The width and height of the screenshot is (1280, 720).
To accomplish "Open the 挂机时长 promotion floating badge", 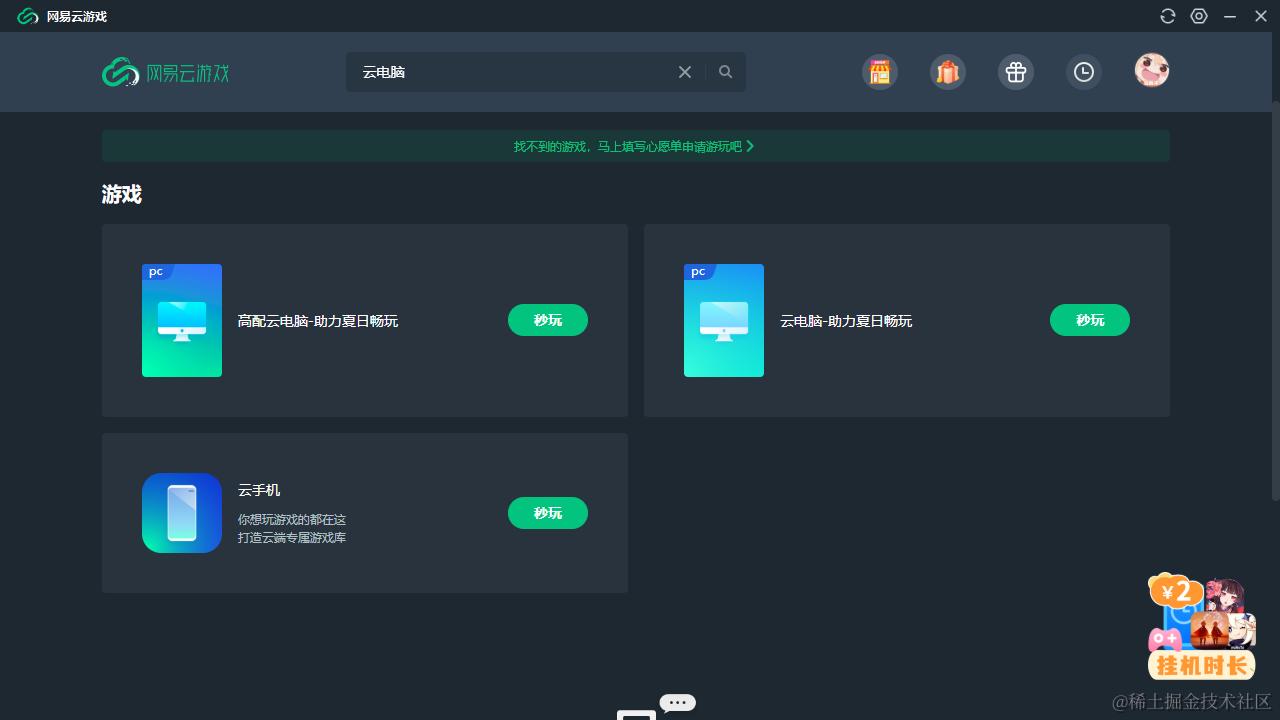I will pos(1202,627).
